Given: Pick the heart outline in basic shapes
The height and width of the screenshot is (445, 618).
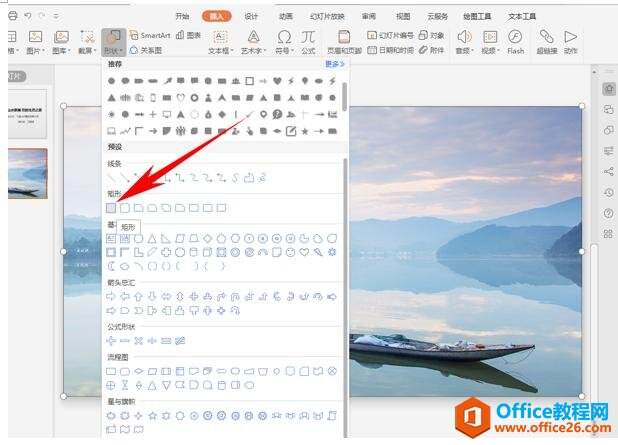Looking at the screenshot, I should [304, 252].
